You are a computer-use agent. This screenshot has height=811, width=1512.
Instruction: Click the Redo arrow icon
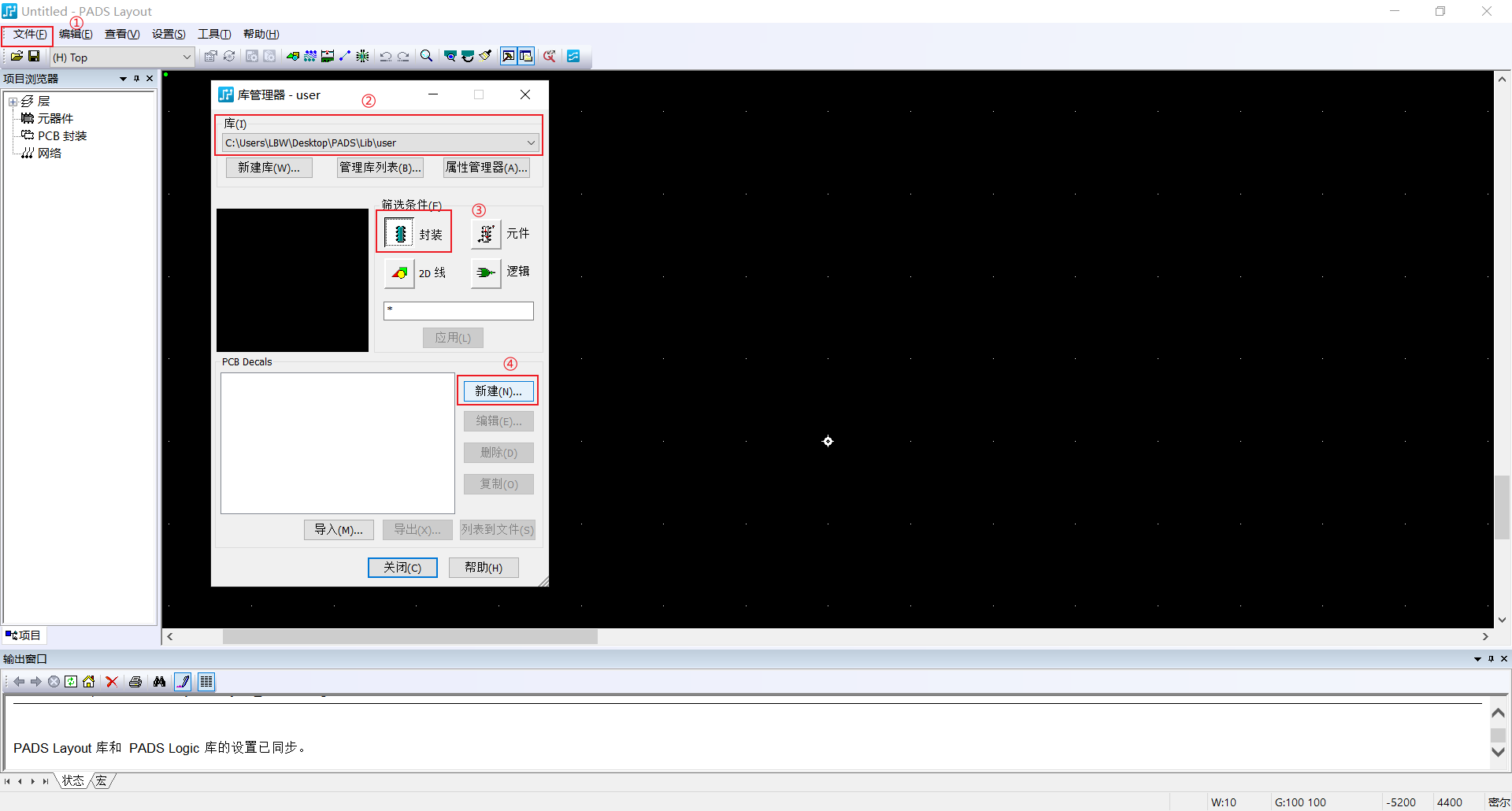coord(403,56)
